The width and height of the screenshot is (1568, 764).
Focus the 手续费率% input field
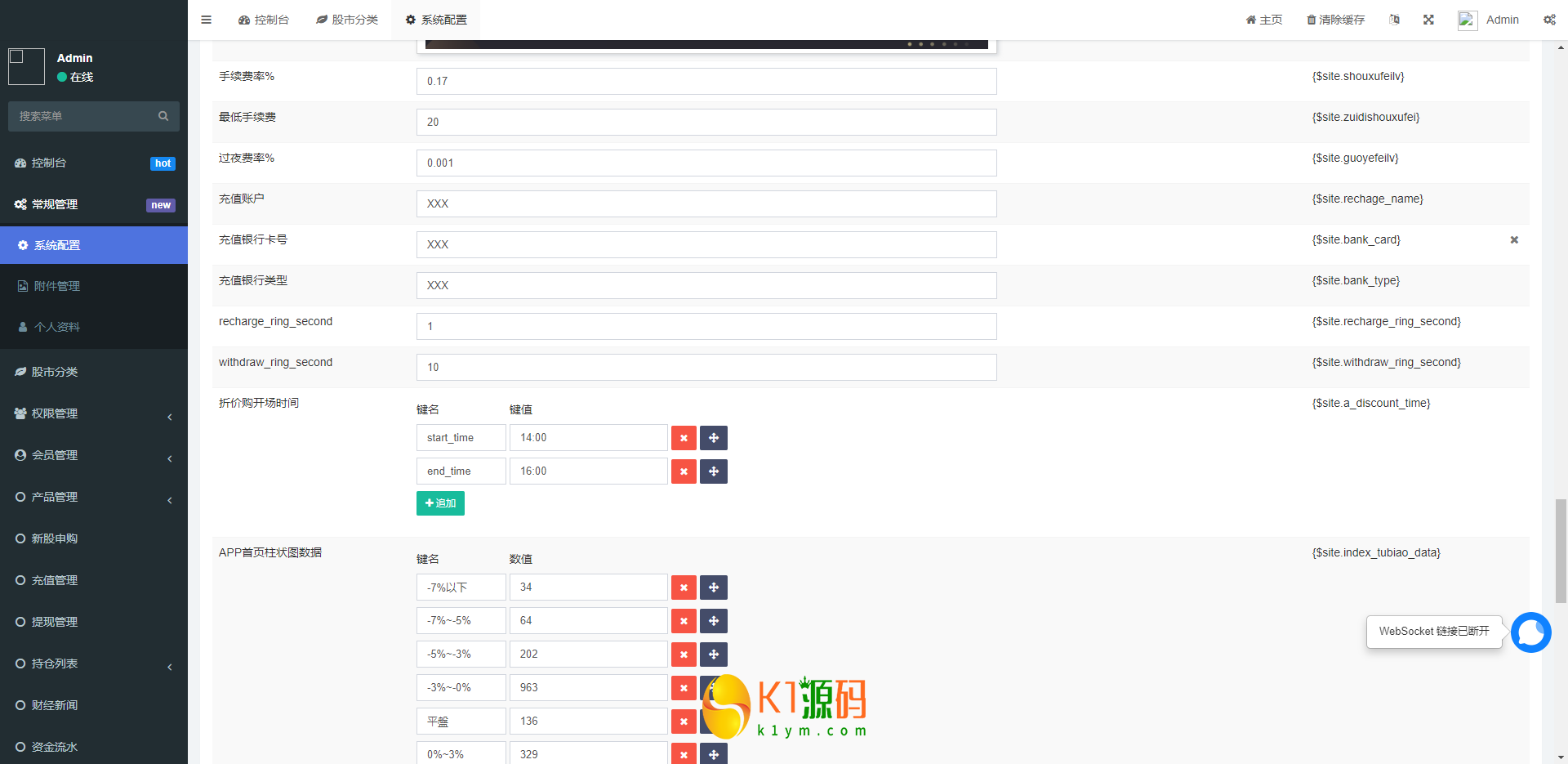pos(706,81)
